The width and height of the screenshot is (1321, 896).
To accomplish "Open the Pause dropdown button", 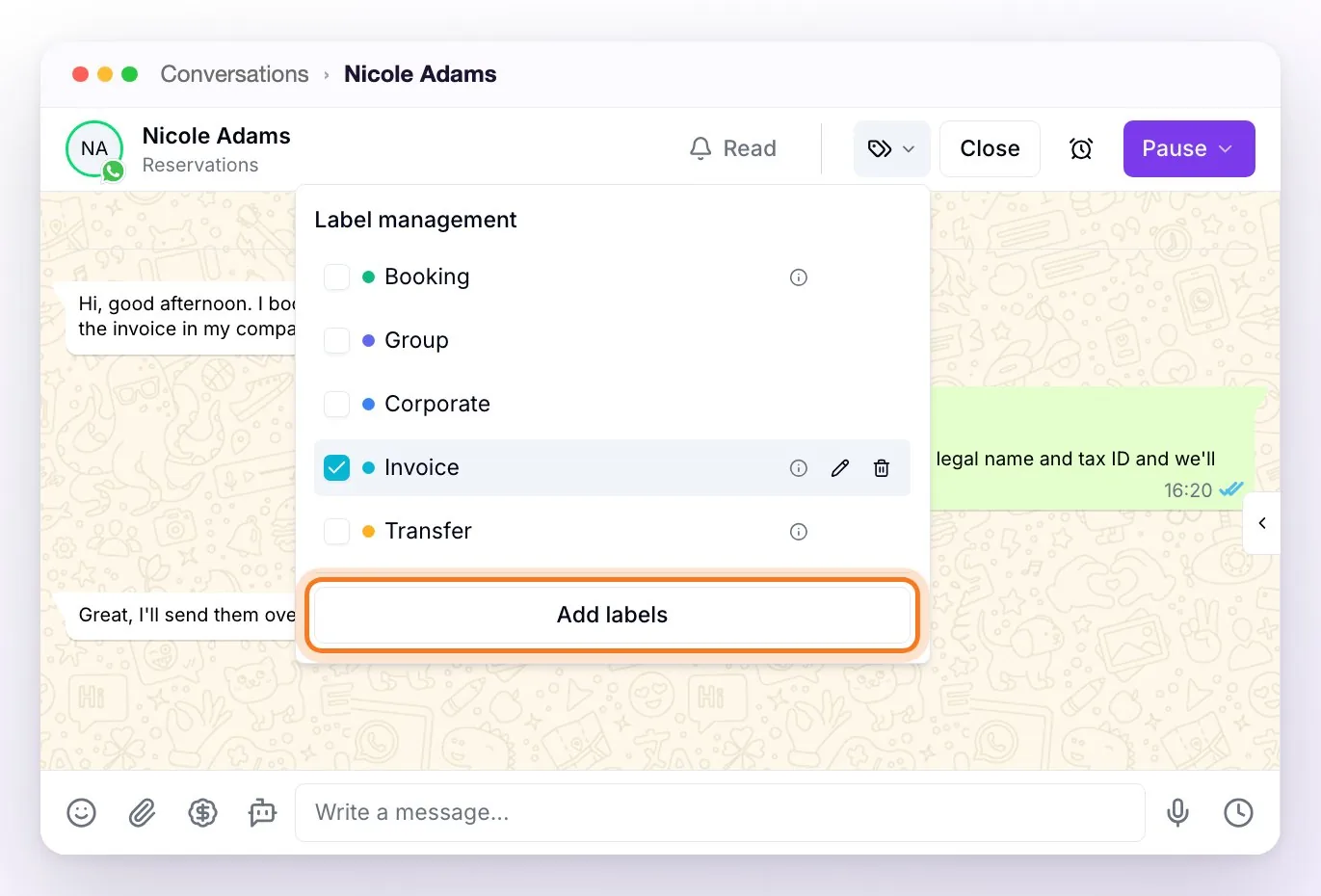I will (x=1189, y=148).
